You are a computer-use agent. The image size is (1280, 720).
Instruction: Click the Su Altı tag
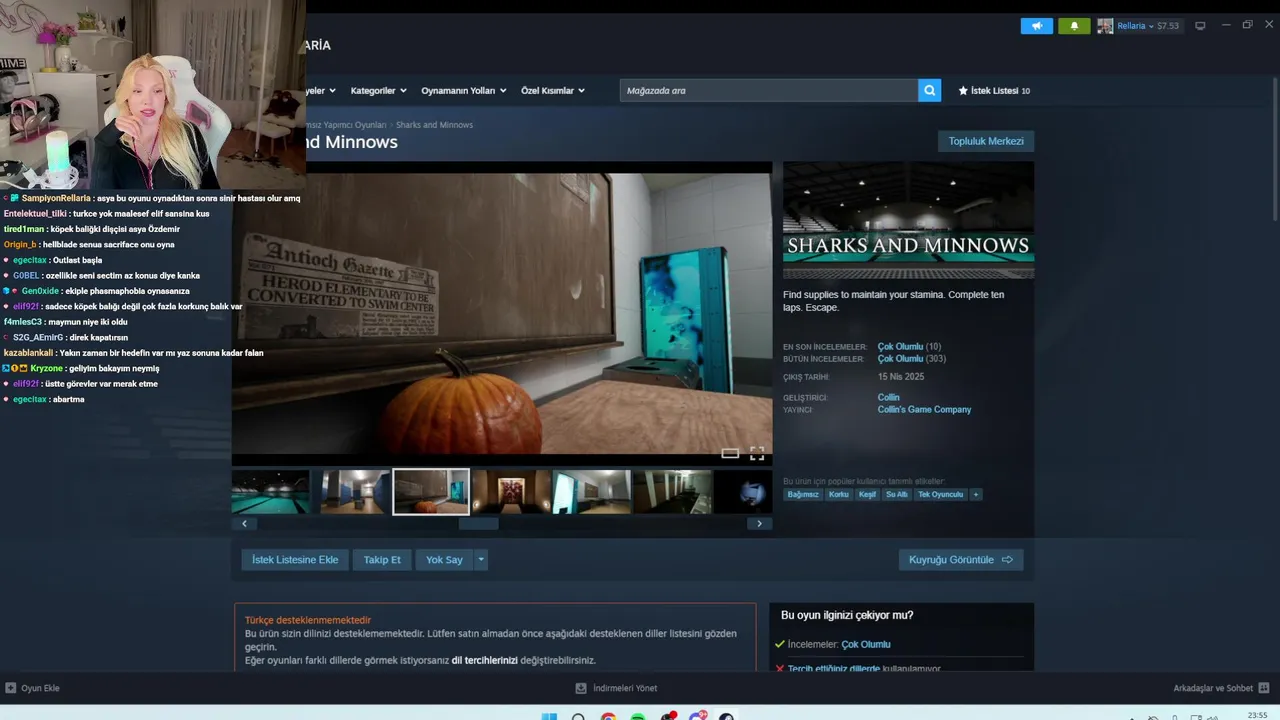(x=897, y=494)
